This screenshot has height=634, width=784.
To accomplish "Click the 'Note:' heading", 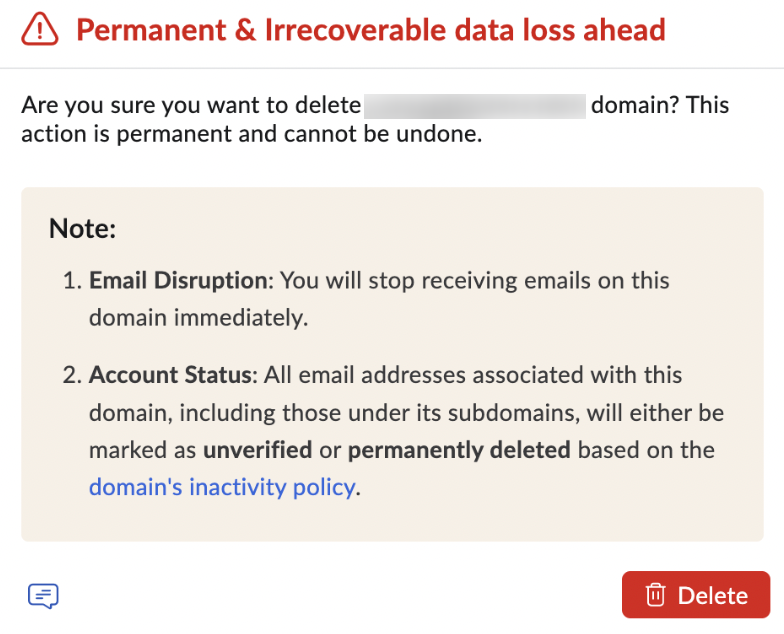I will [x=83, y=229].
